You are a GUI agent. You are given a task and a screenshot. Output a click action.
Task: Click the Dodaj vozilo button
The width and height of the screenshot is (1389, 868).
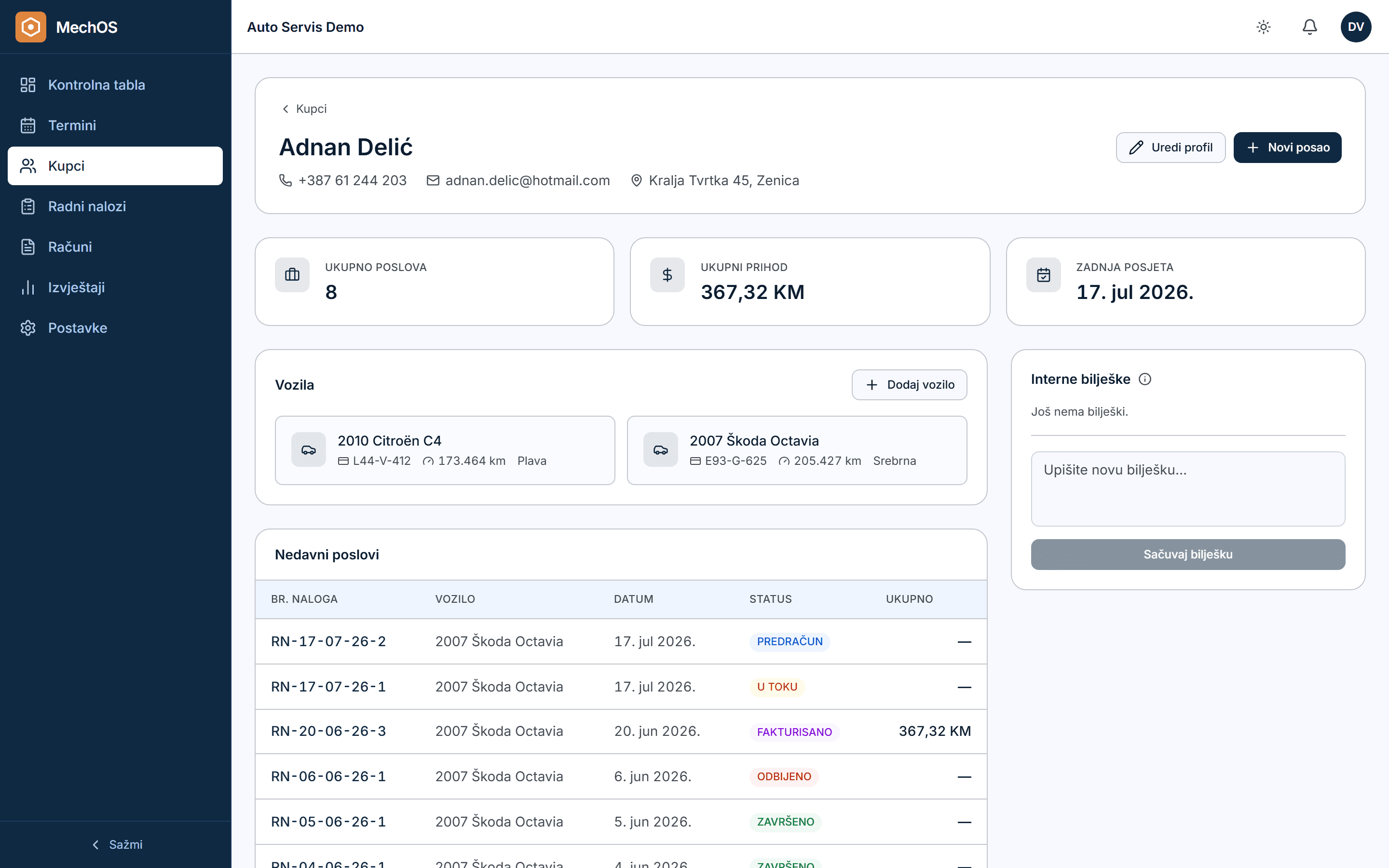909,385
